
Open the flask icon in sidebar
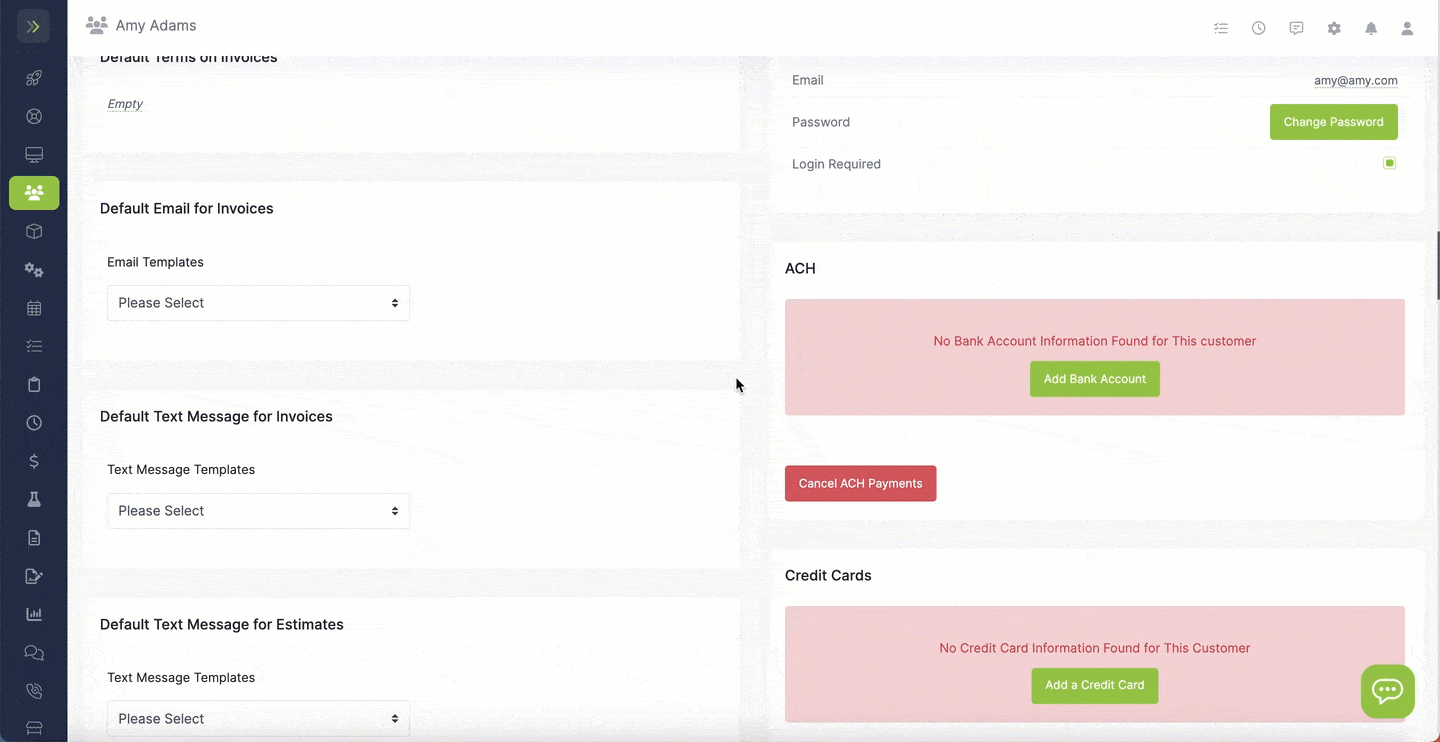[x=34, y=499]
